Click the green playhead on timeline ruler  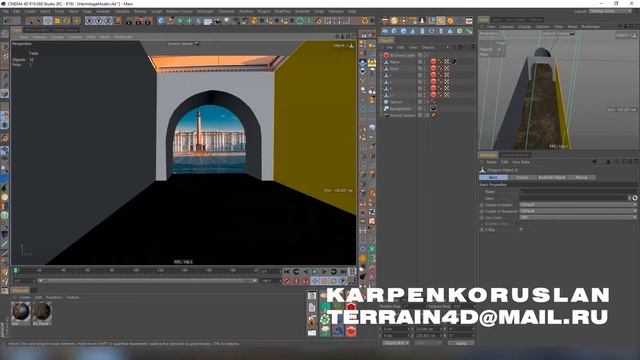tap(16, 270)
